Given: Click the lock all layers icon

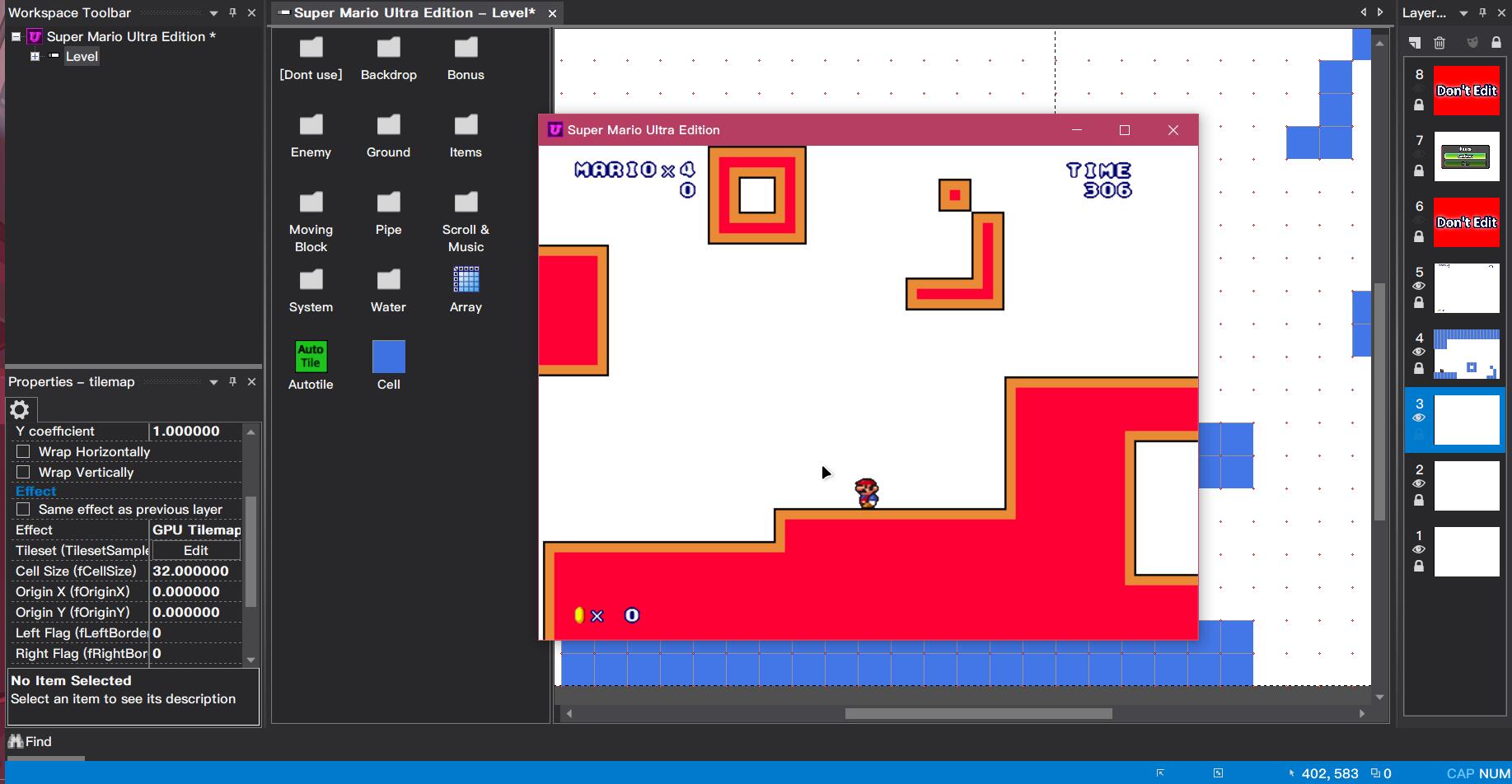Looking at the screenshot, I should [1496, 42].
